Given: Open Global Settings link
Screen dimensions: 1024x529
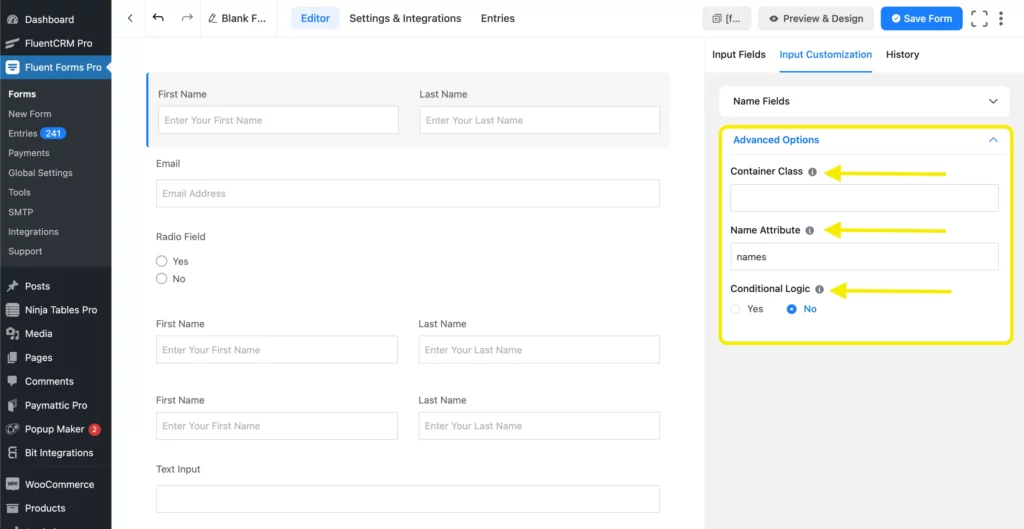Looking at the screenshot, I should pyautogui.click(x=40, y=172).
